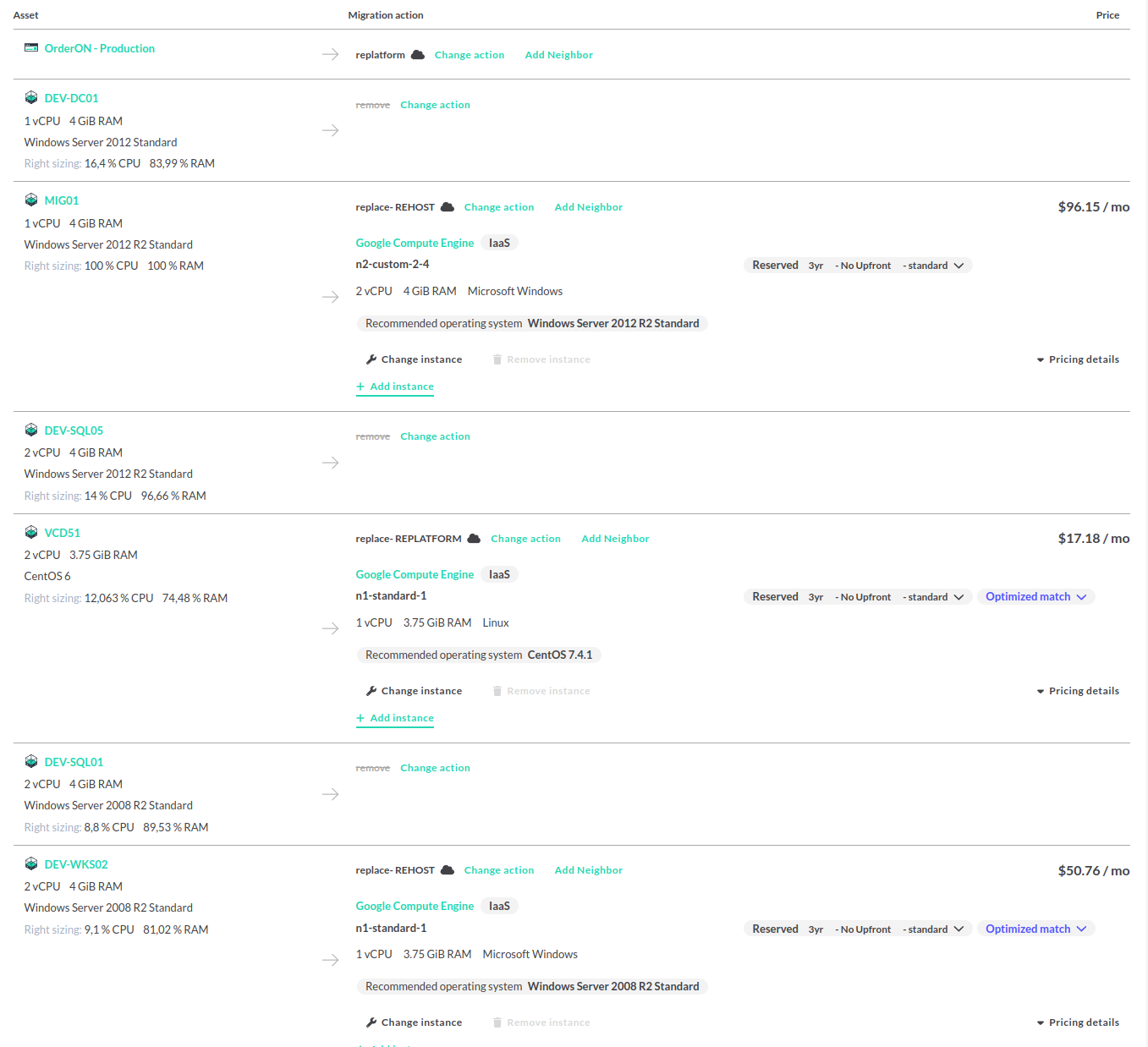Open the DEV-SQL05 asset link
This screenshot has height=1047, width=1148.
(74, 430)
